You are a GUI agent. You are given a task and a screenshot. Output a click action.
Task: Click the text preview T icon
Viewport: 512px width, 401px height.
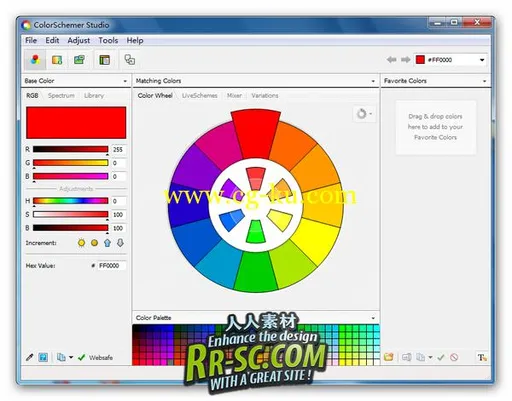click(x=482, y=358)
